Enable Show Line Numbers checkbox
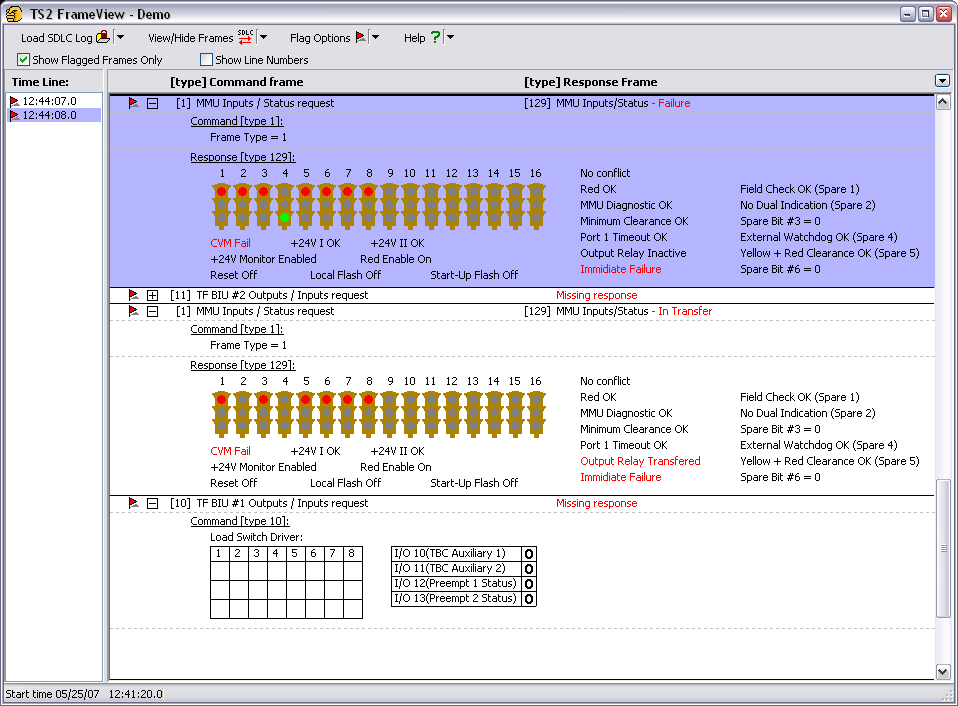 coord(207,60)
